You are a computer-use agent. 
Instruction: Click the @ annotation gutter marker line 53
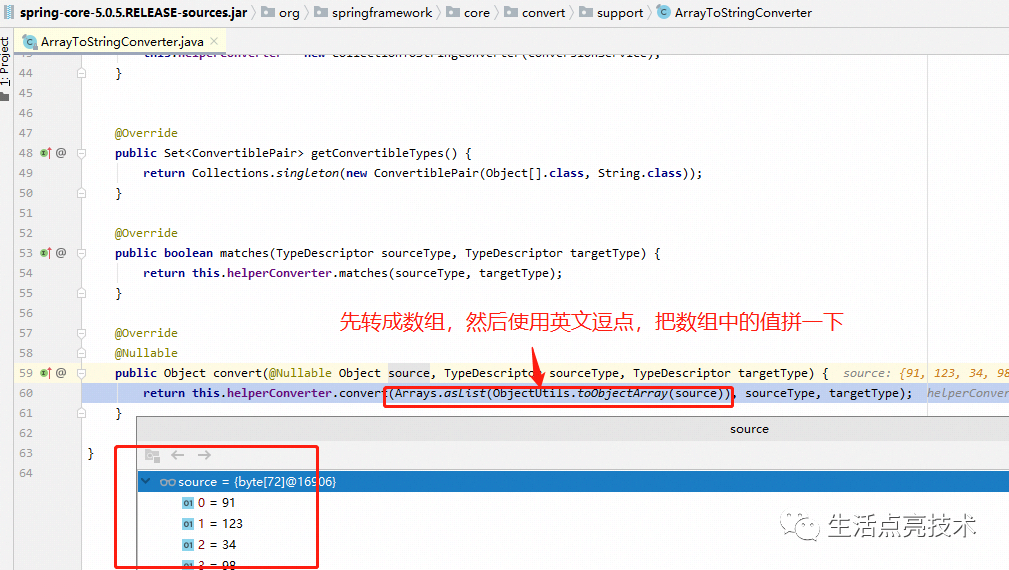pyautogui.click(x=61, y=253)
